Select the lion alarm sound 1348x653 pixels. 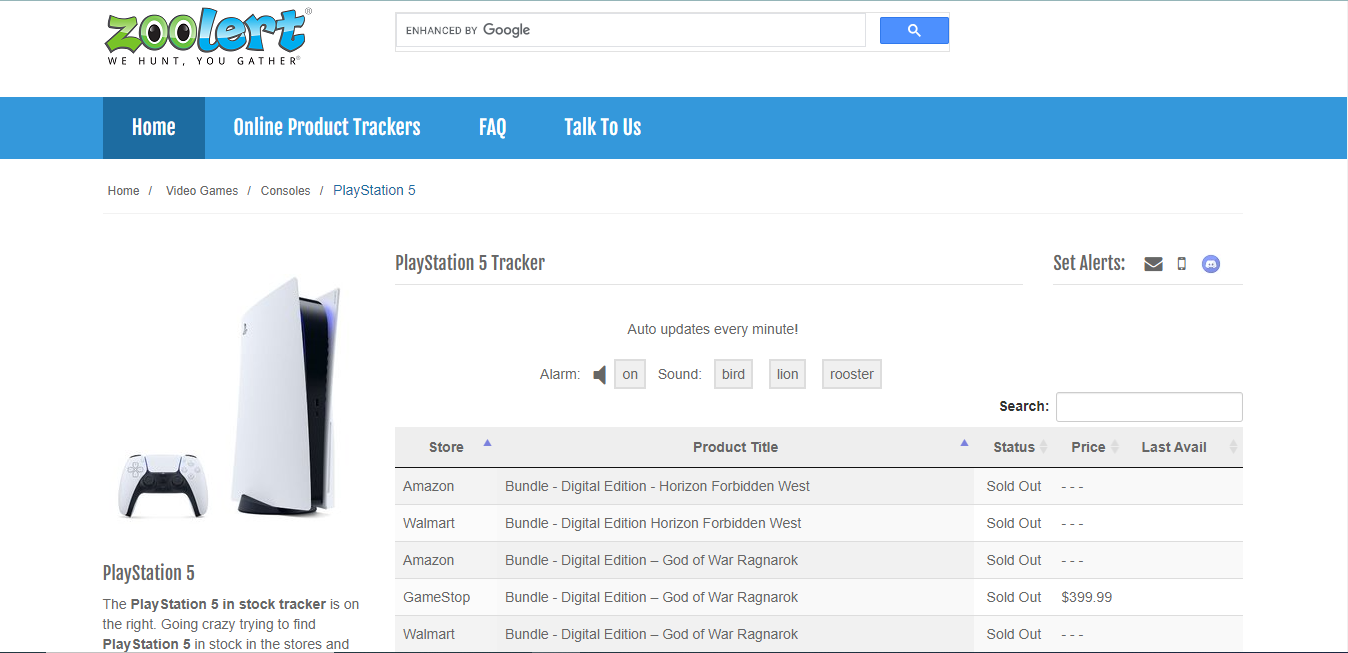(788, 374)
